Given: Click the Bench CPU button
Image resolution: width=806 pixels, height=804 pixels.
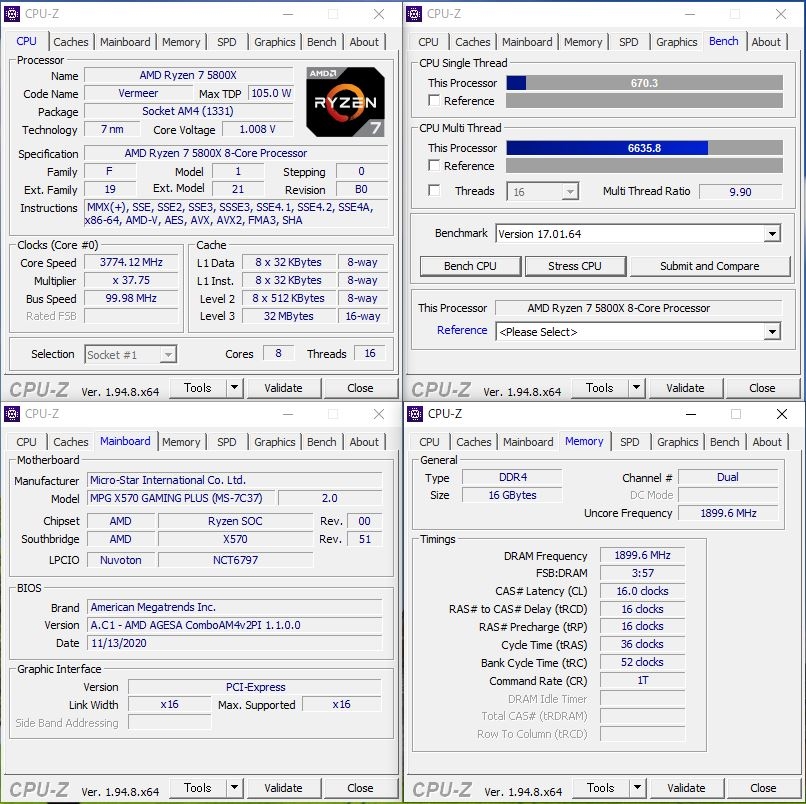Looking at the screenshot, I should tap(470, 266).
